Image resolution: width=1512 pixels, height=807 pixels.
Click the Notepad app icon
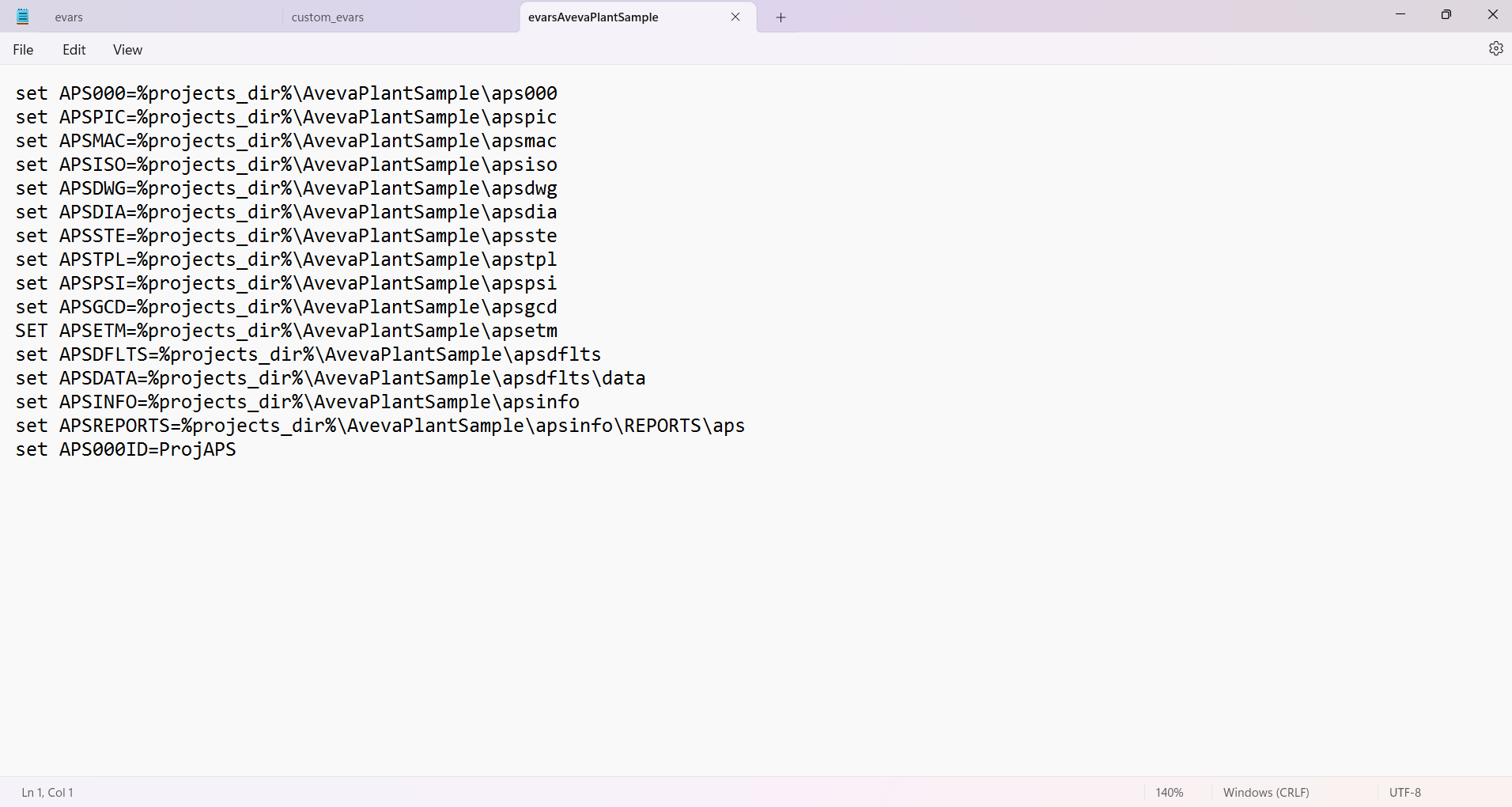[23, 17]
